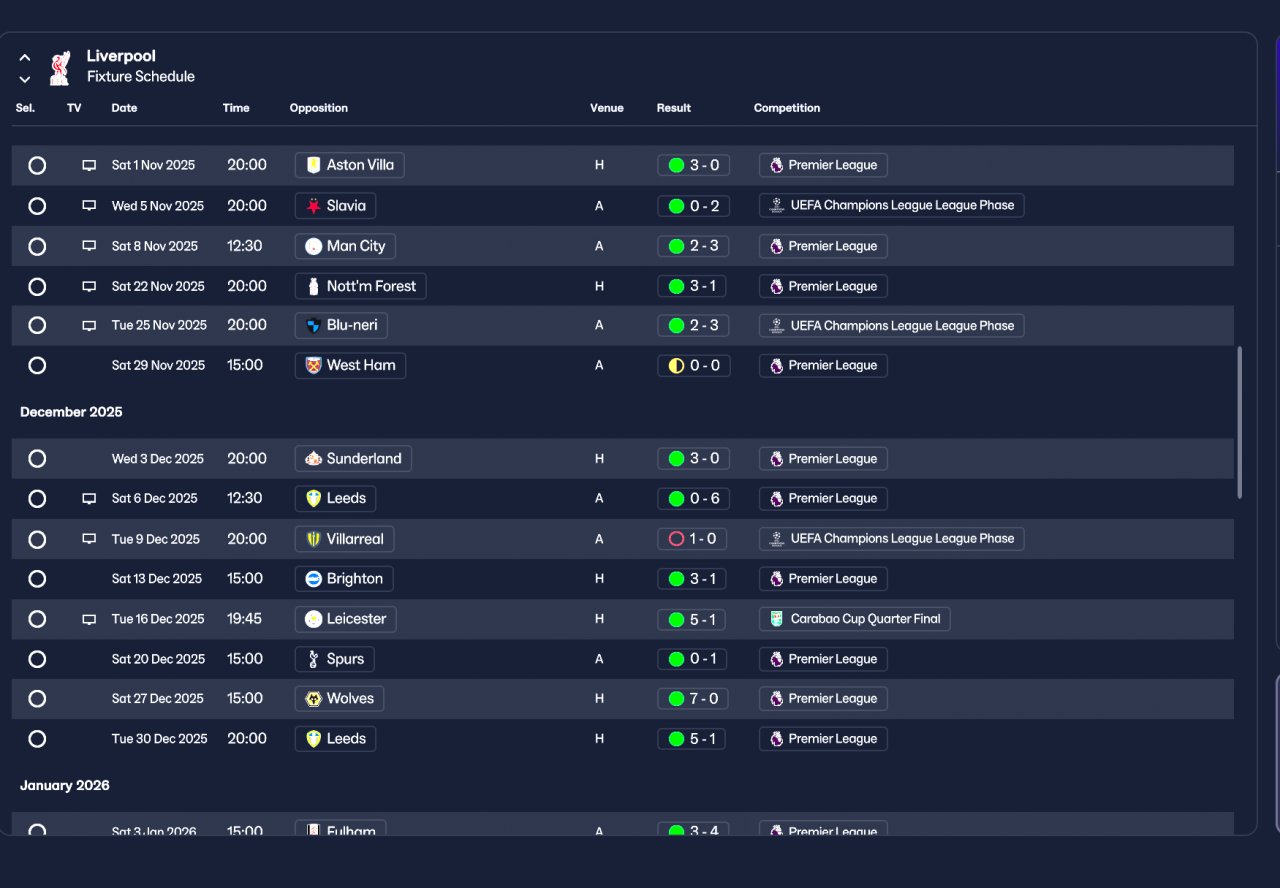1280x888 pixels.
Task: Click TV icon on Sat 1 Nov row
Action: click(89, 165)
